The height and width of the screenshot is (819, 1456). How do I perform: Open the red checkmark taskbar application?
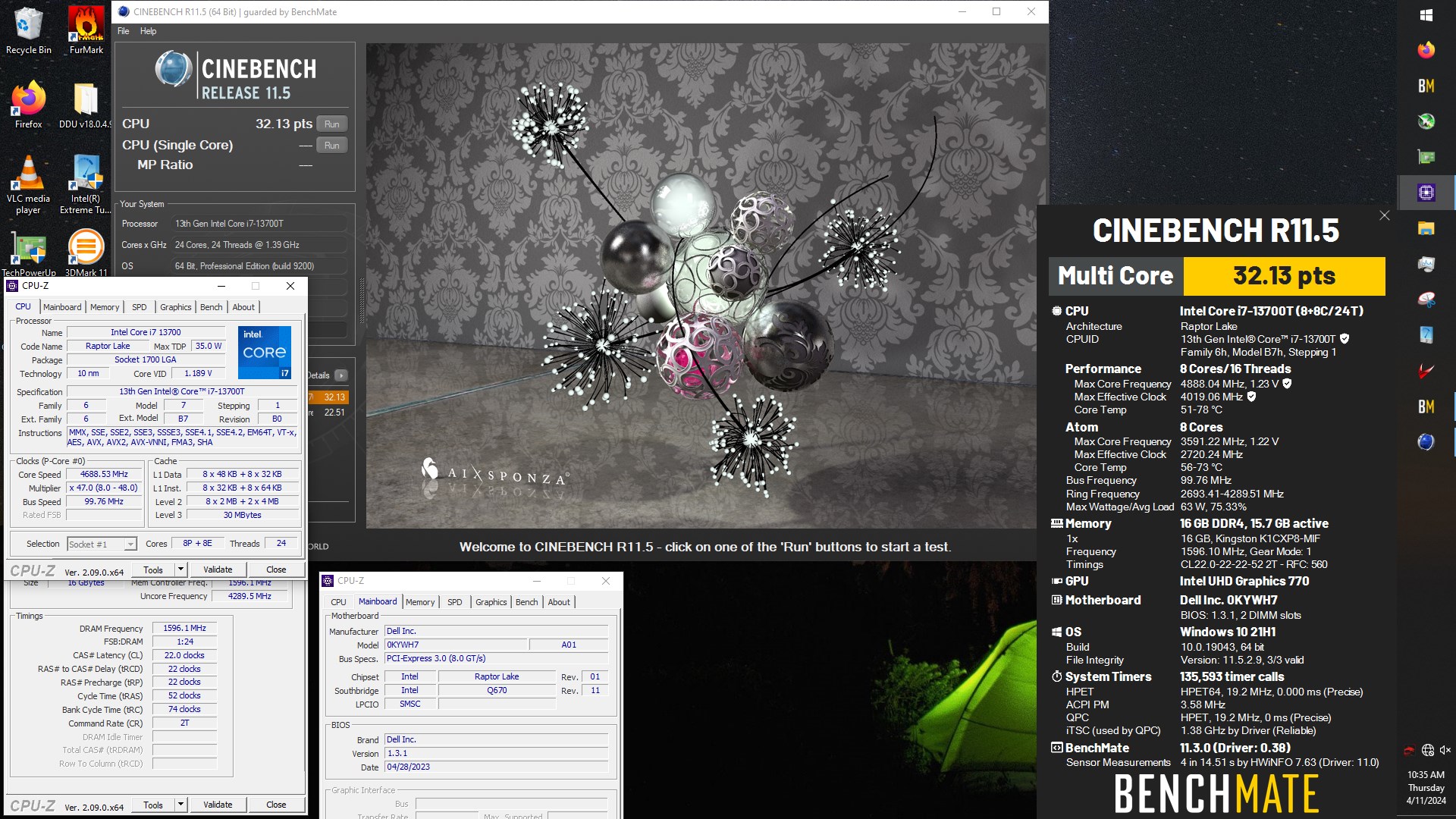coord(1426,371)
